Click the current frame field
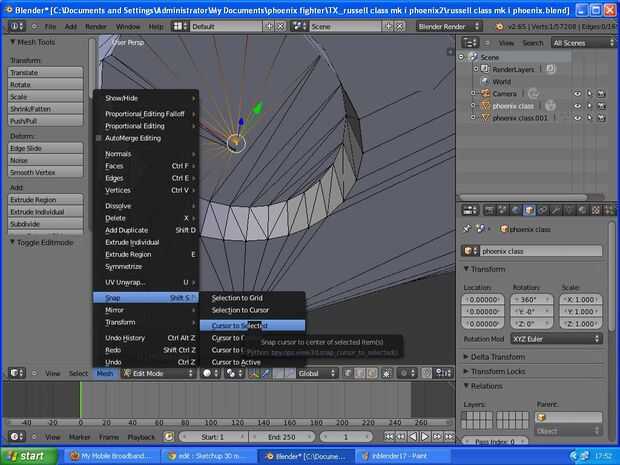This screenshot has height=465, width=620. pyautogui.click(x=346, y=437)
